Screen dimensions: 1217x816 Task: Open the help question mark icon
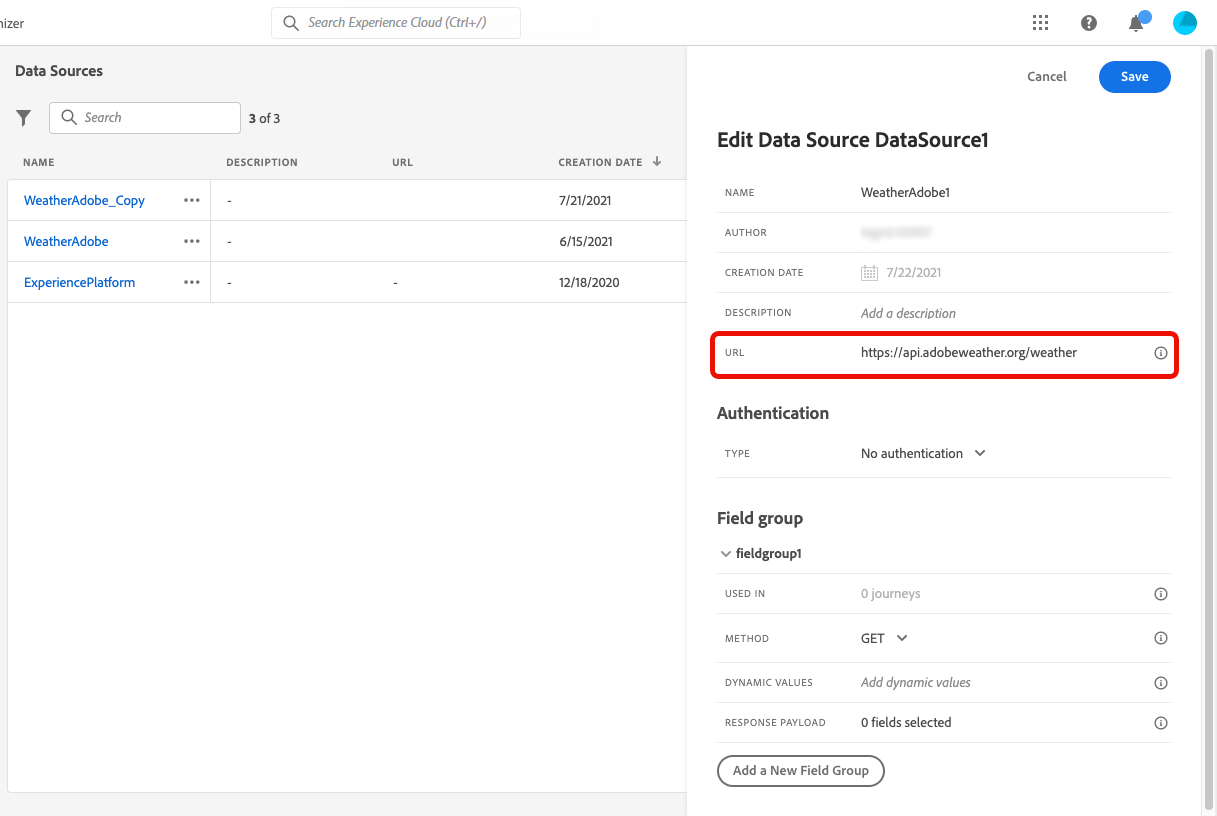click(1089, 23)
